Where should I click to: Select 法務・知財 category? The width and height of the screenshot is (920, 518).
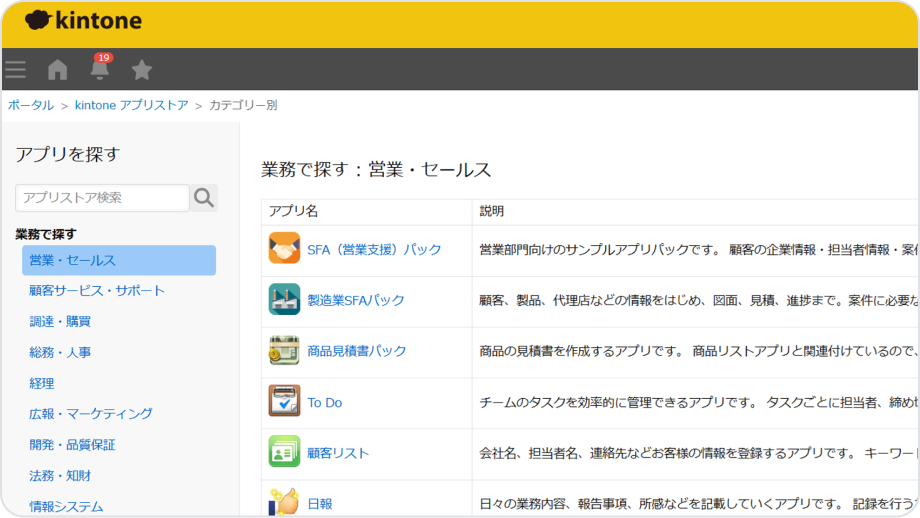click(60, 476)
